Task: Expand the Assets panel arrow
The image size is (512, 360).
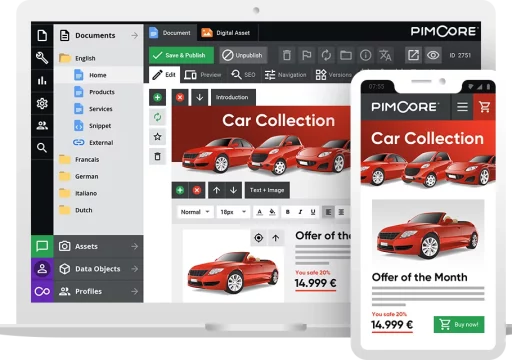Action: coord(134,246)
